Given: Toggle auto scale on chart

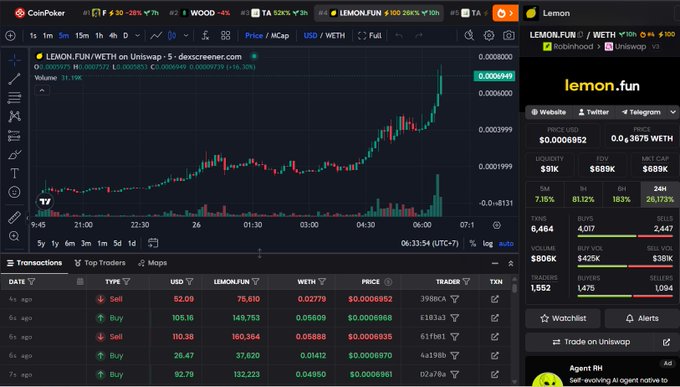Looking at the screenshot, I should pyautogui.click(x=506, y=243).
